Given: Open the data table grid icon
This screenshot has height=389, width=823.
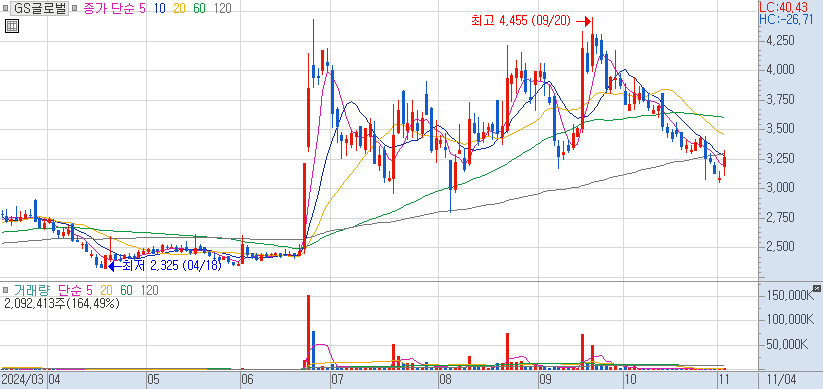Looking at the screenshot, I should [x=12, y=26].
